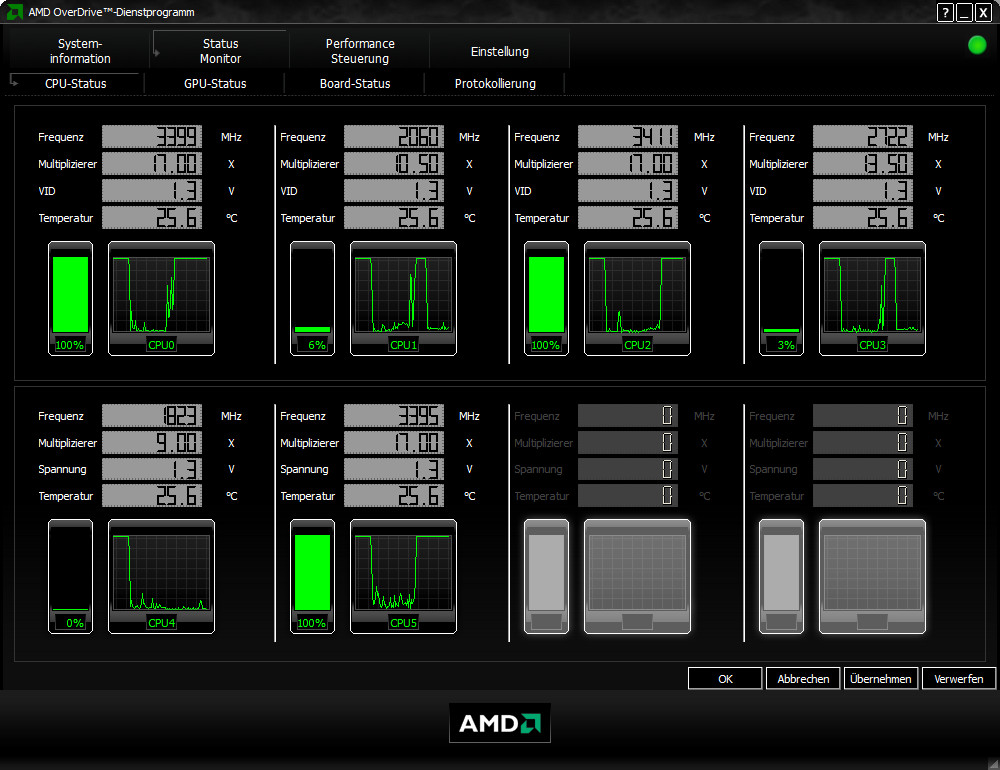
Task: Click the CPU5 Temperatur value field
Action: pos(393,496)
